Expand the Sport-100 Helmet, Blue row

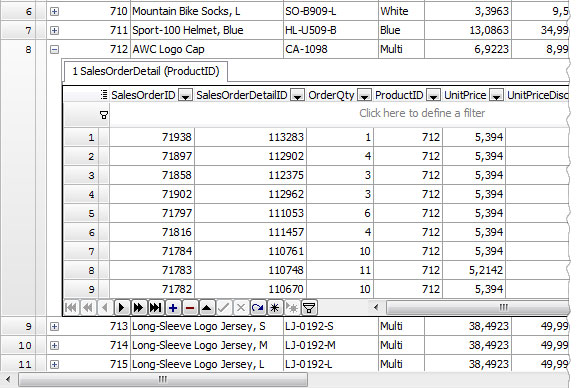tap(54, 30)
